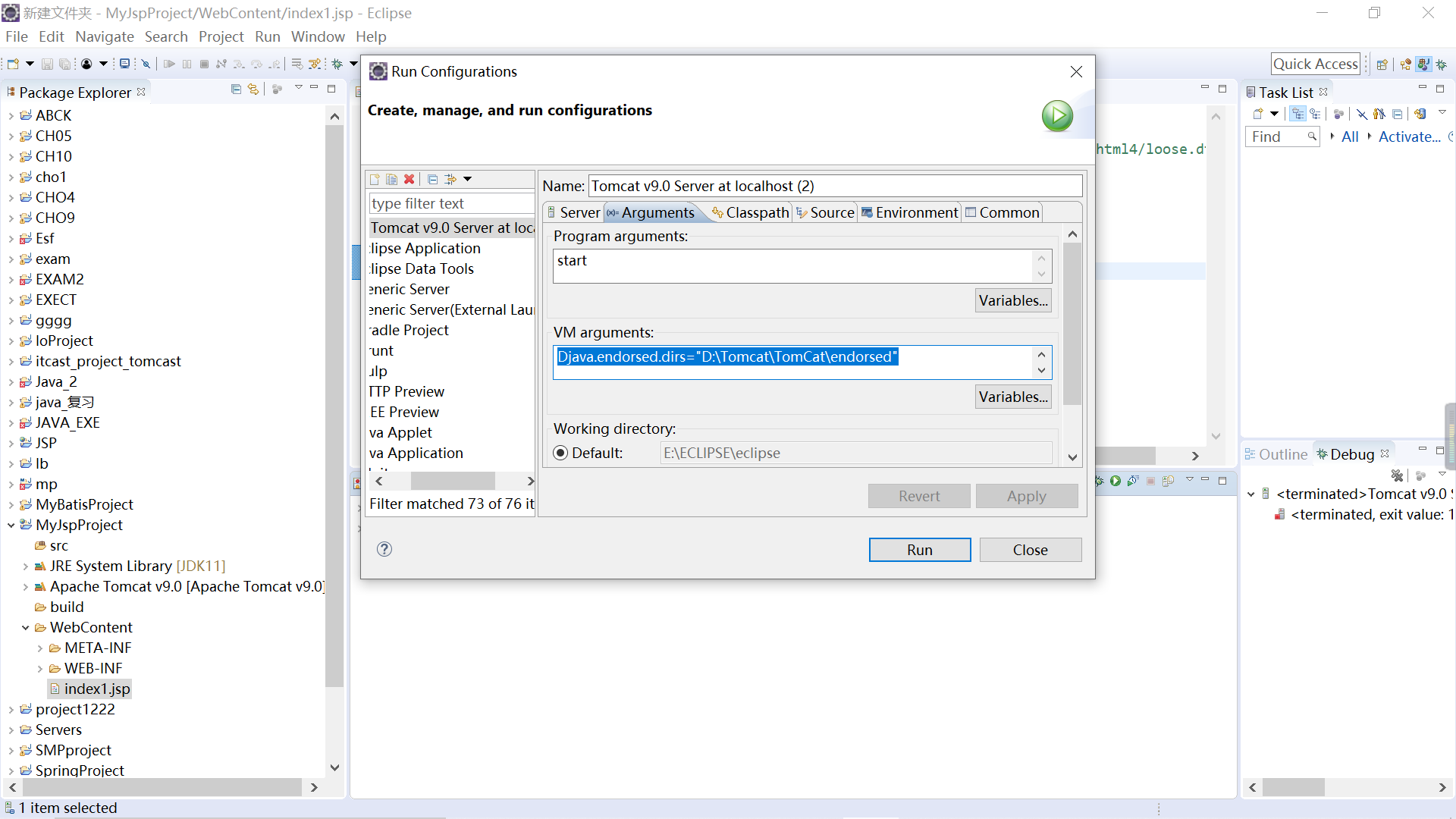This screenshot has height=819, width=1456.
Task: Select Default working directory radio button
Action: coord(560,453)
